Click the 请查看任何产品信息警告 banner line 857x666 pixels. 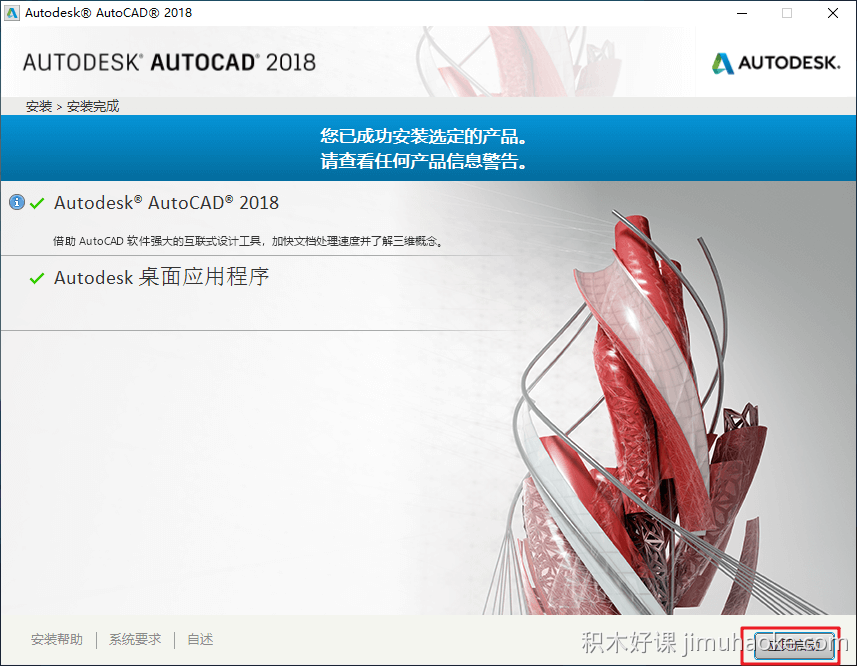click(x=423, y=161)
